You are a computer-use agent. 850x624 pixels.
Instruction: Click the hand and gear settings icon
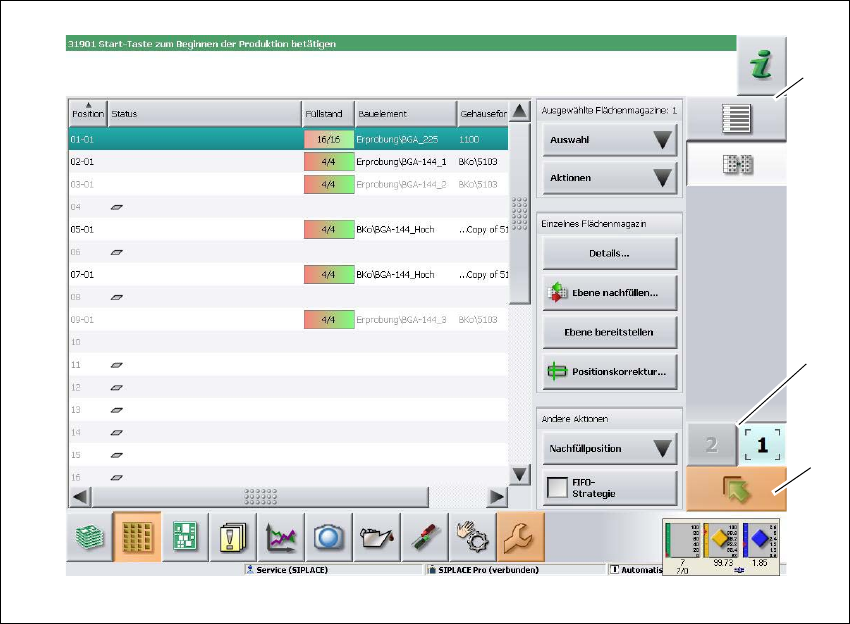473,538
